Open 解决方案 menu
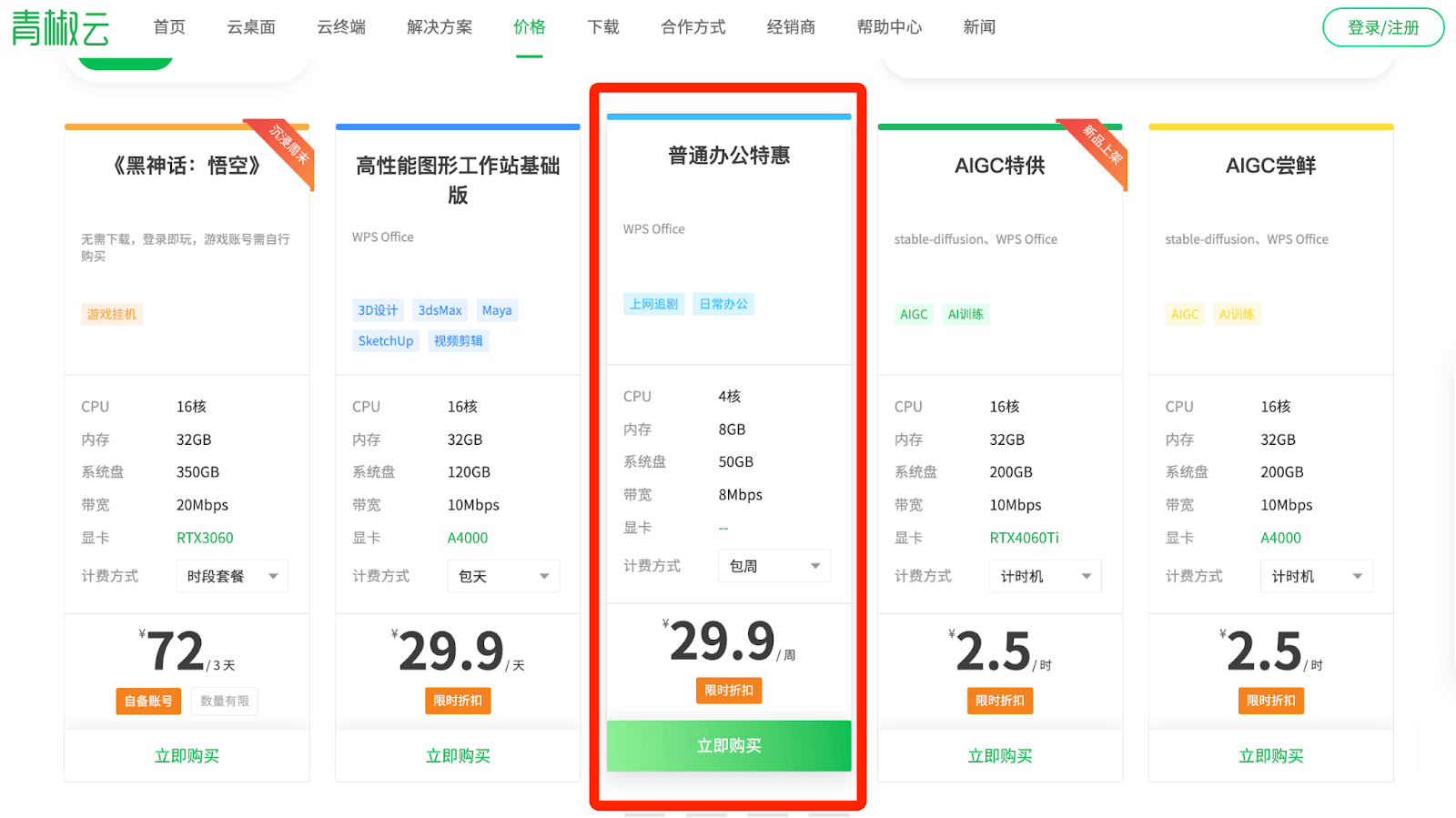Image resolution: width=1456 pixels, height=818 pixels. pyautogui.click(x=440, y=27)
